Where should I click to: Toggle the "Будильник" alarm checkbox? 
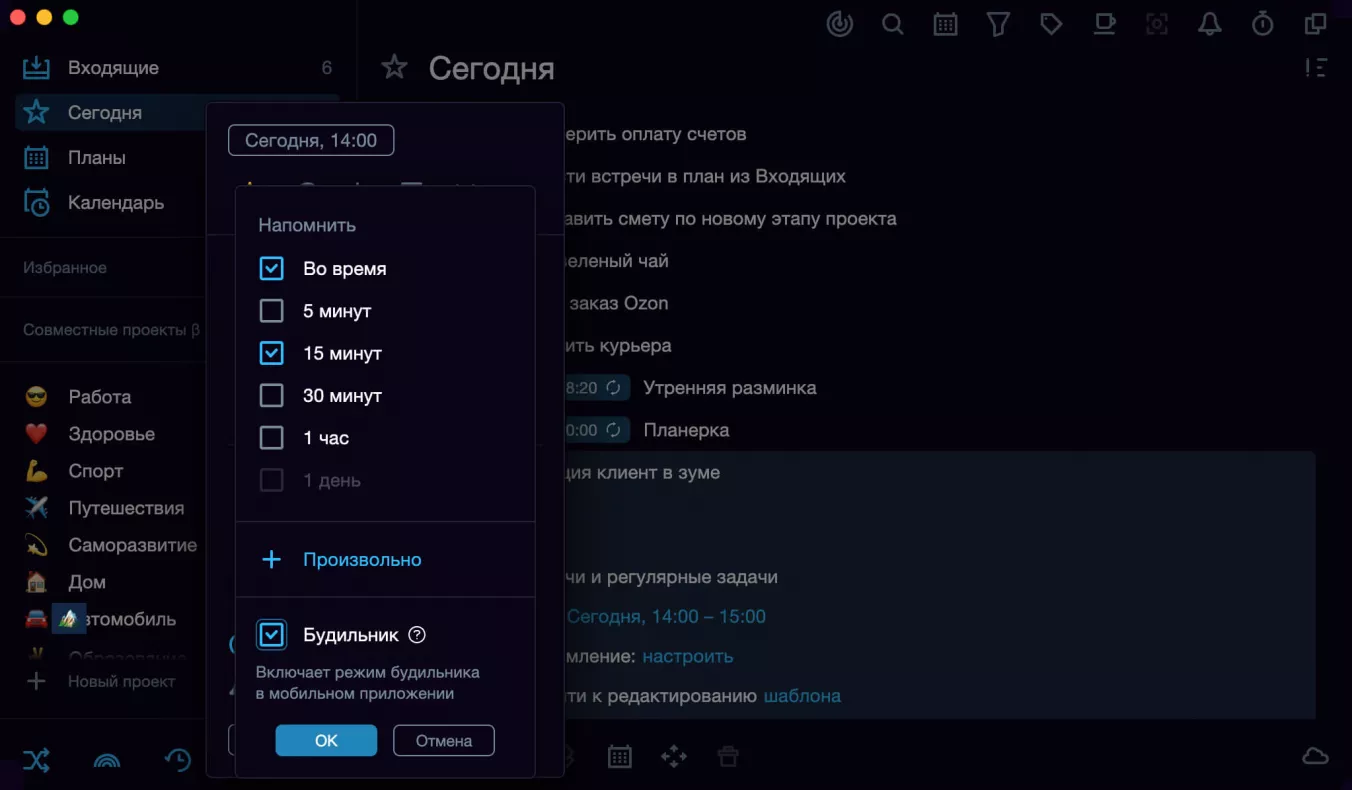[x=271, y=635]
